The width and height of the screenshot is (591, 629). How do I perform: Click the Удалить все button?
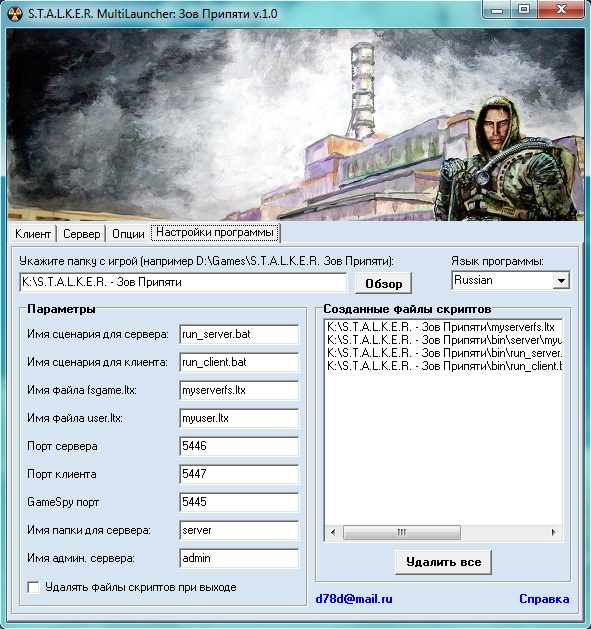tap(443, 562)
